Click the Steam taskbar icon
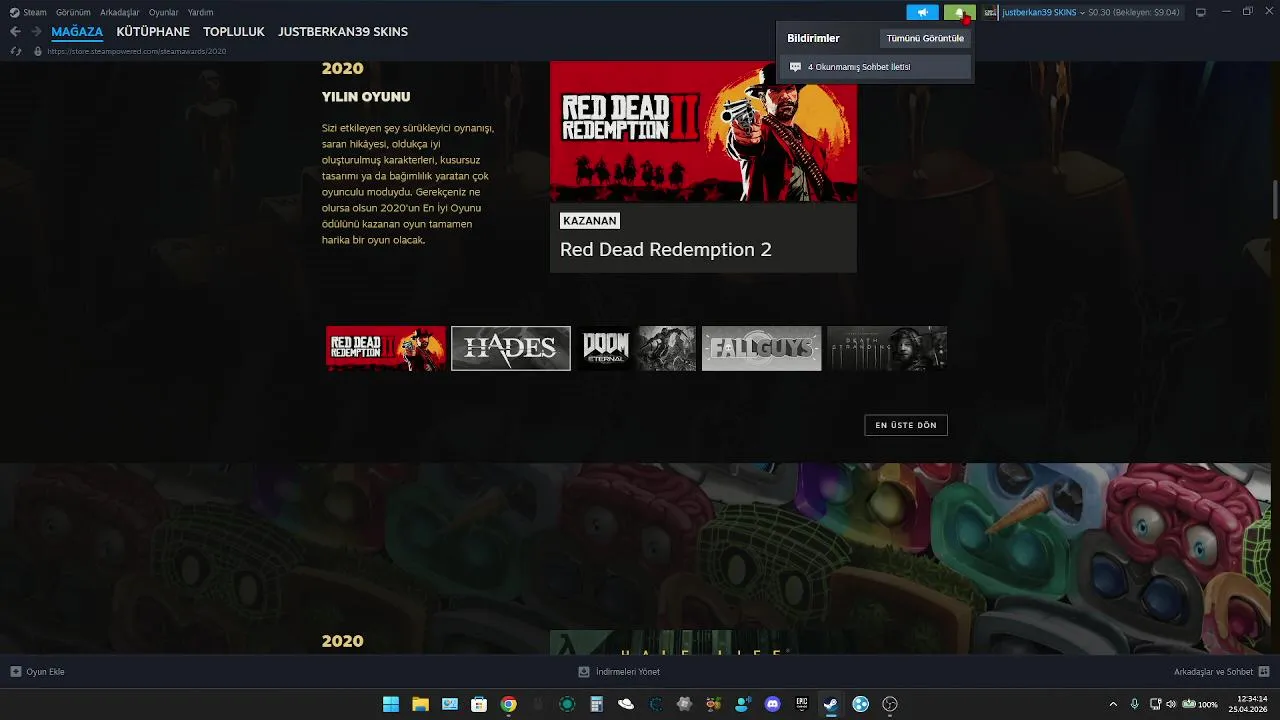Screen dimensions: 1280x720 click(x=830, y=704)
